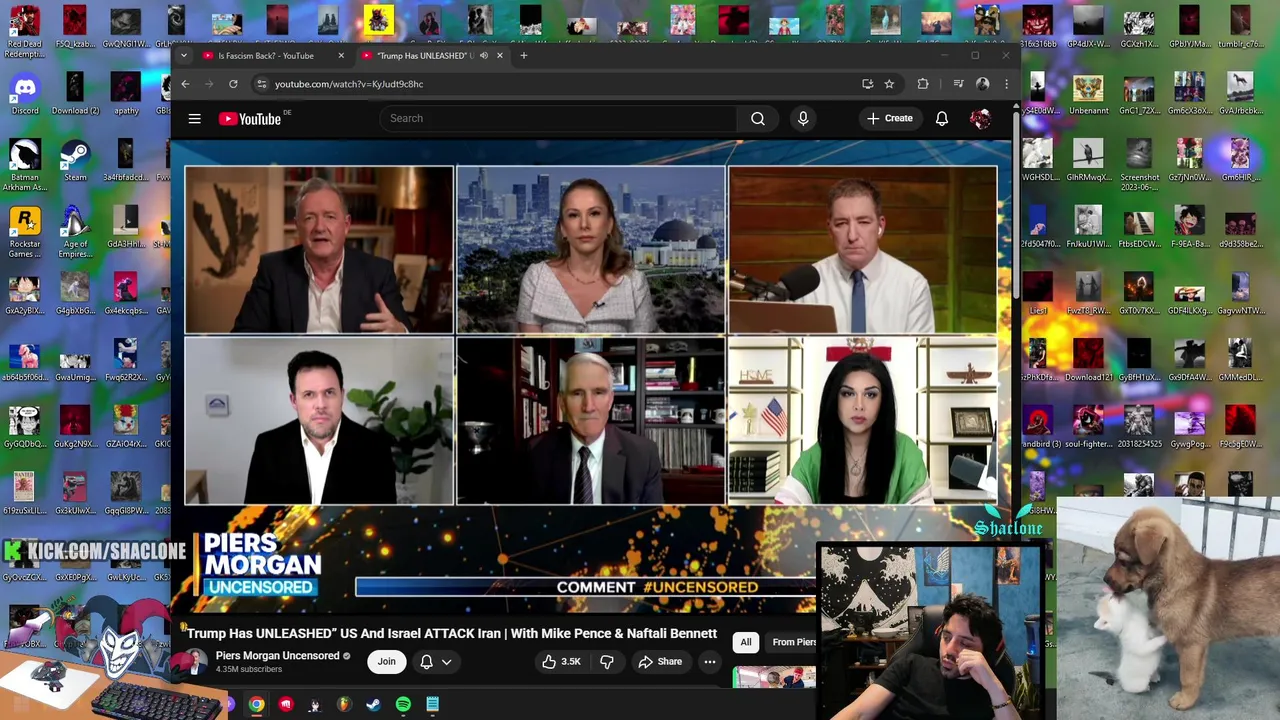The height and width of the screenshot is (720, 1280).
Task: Open the Chrome three-dot menu
Action: coord(1006,84)
